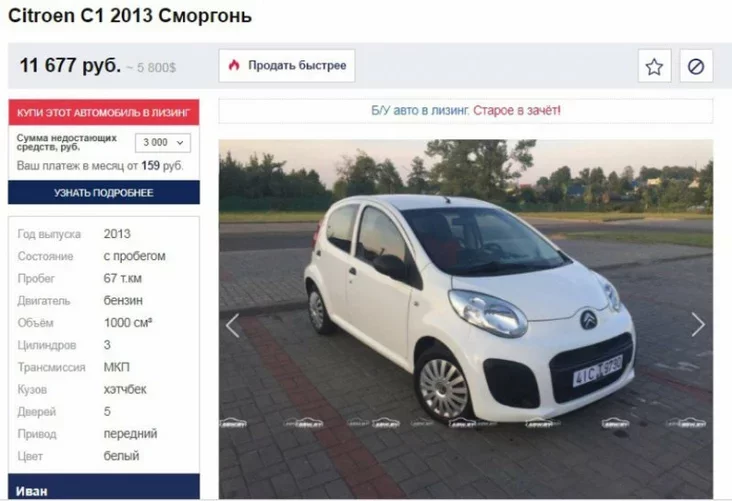This screenshot has width=732, height=501.
Task: Click the Цвет белый row
Action: point(104,456)
